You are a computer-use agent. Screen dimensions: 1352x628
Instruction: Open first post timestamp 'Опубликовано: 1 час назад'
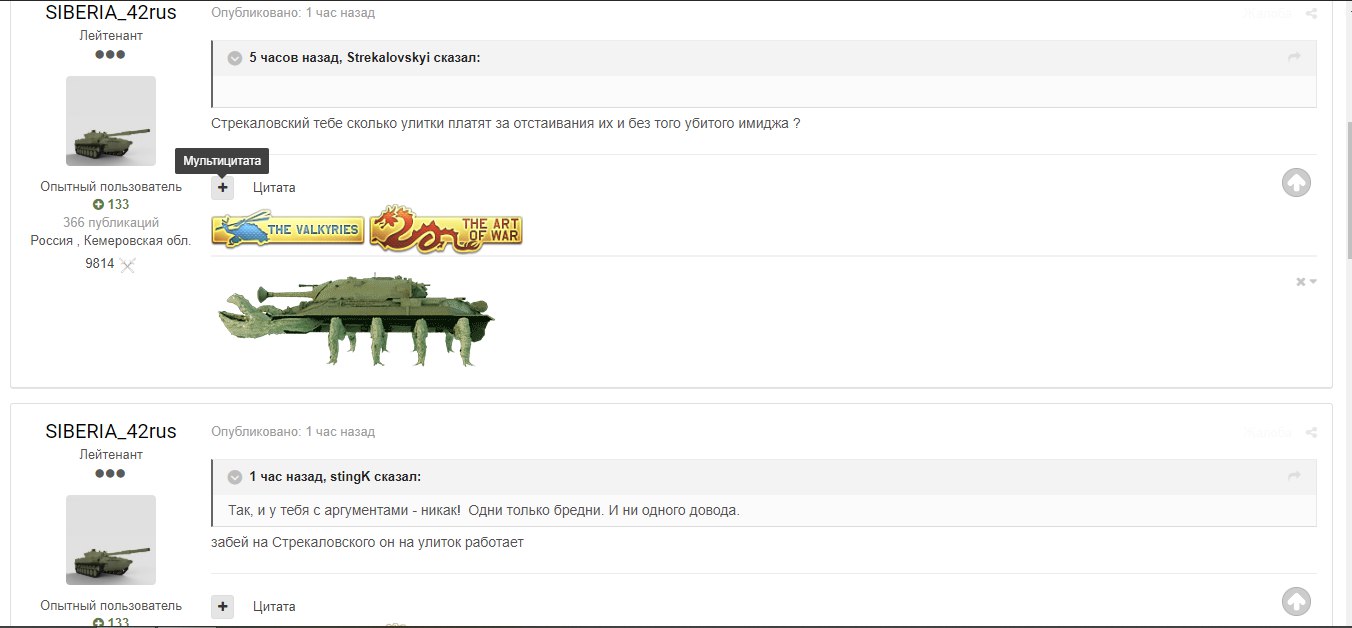[293, 13]
